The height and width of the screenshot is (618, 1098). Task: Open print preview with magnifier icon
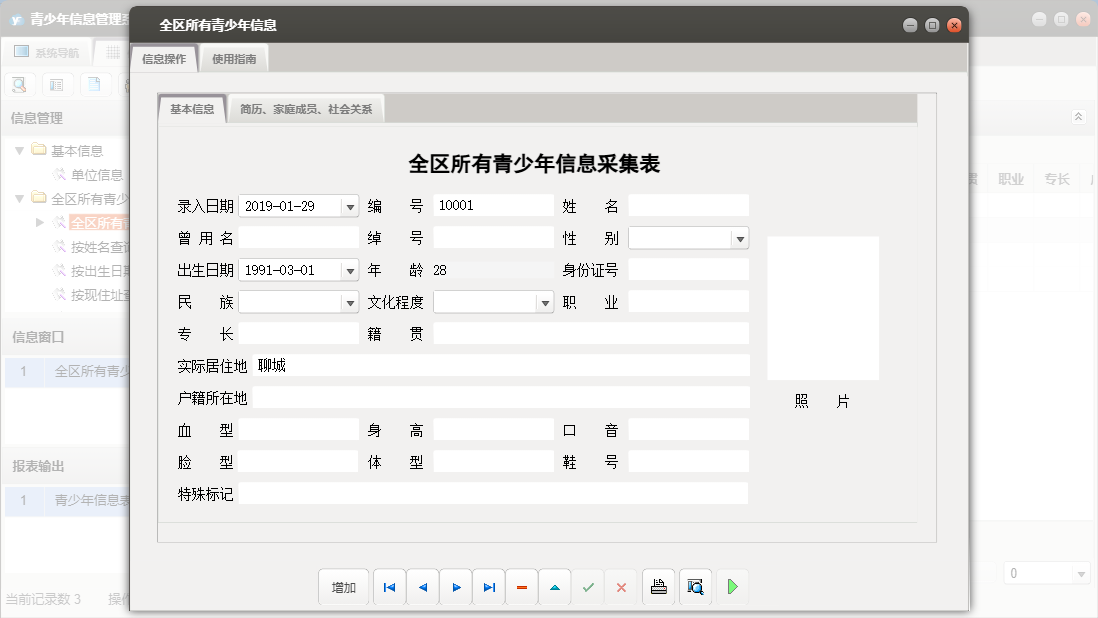point(695,587)
